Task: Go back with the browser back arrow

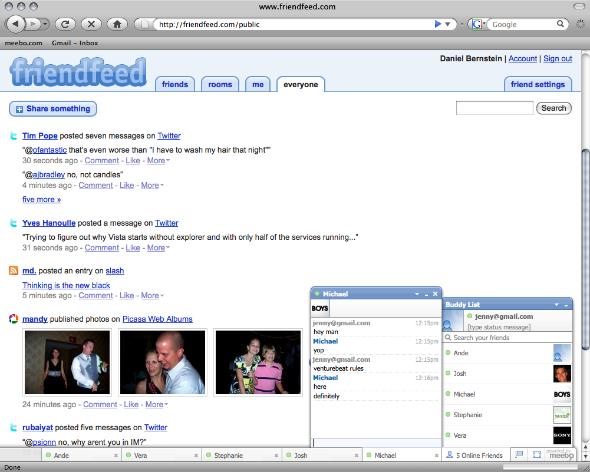Action: pos(16,24)
